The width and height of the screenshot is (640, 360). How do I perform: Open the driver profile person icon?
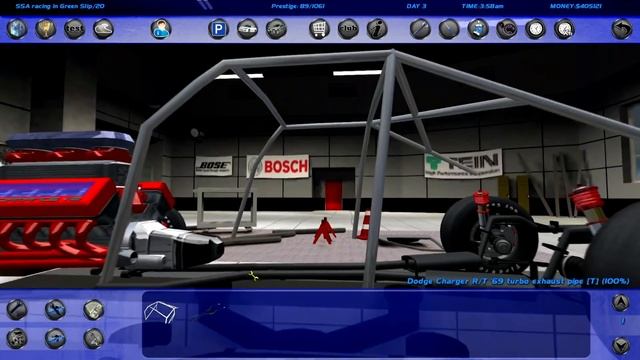coord(161,29)
